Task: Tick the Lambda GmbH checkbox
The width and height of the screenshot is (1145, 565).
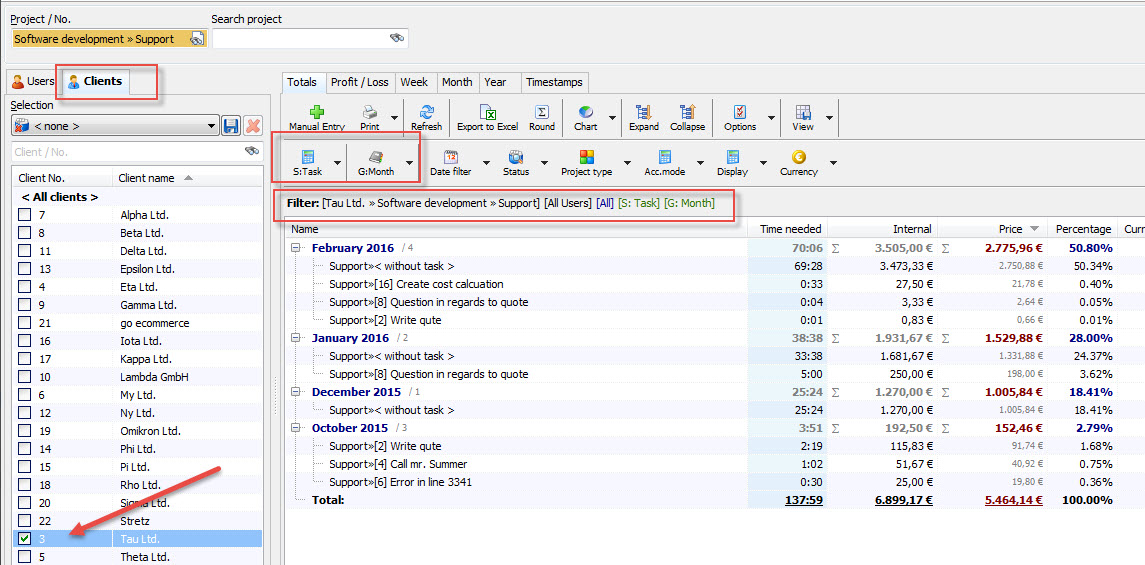Action: [x=25, y=377]
